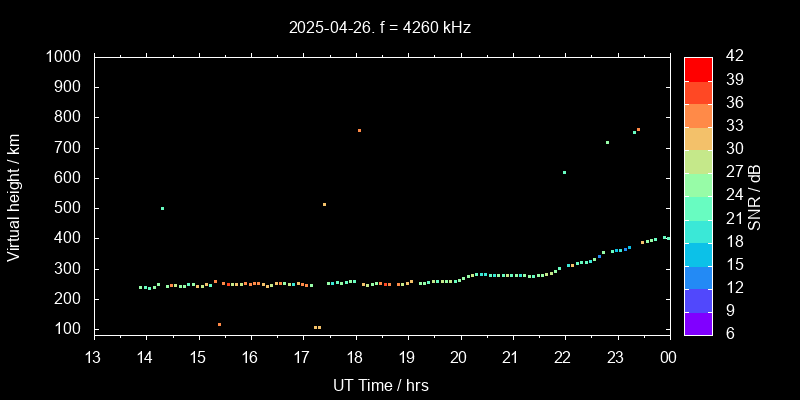Click the turquoise 18–21 dB colorbar segment
This screenshot has width=800, height=400.
tap(698, 230)
